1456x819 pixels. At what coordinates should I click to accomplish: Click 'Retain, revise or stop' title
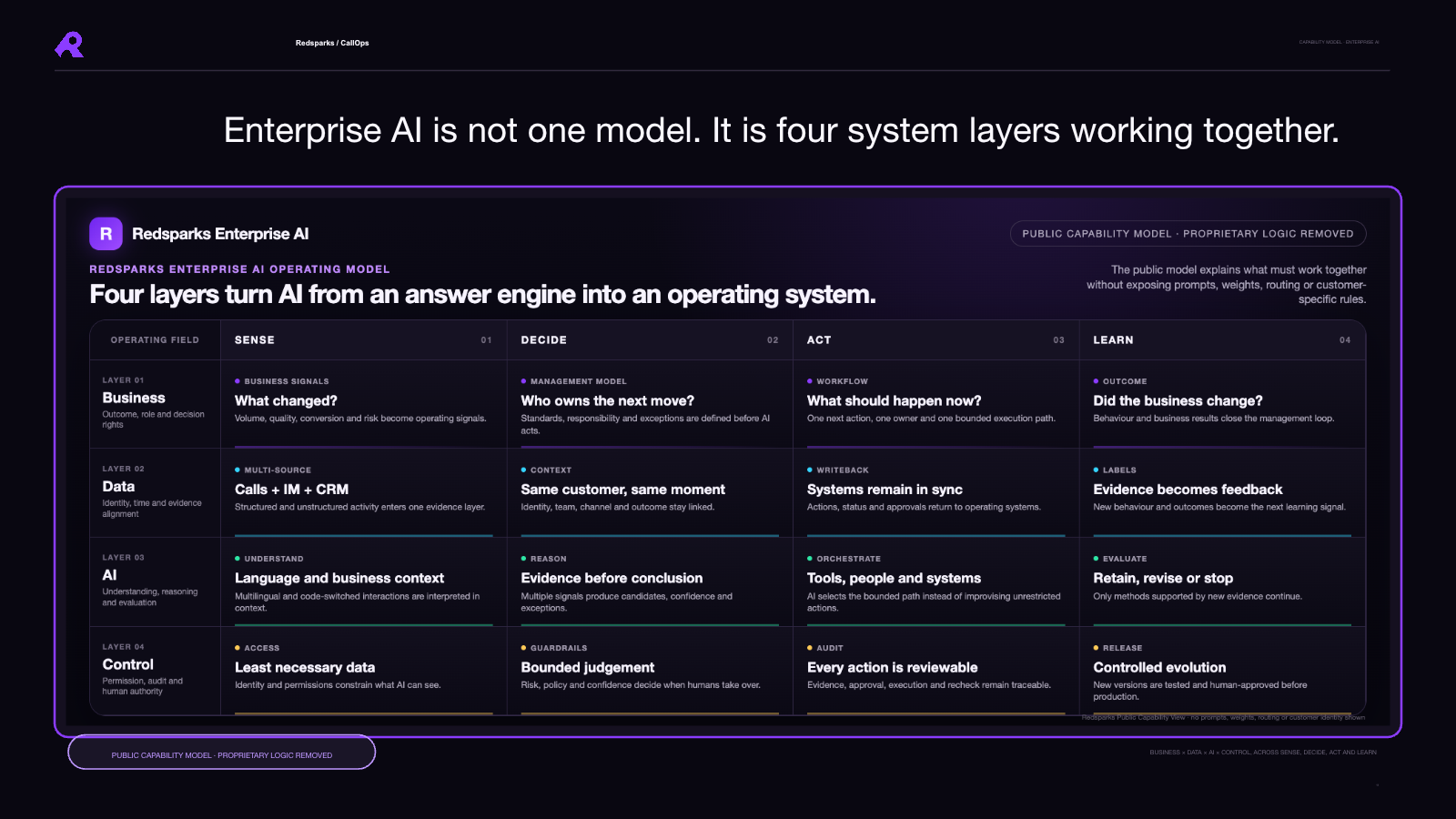(1163, 578)
